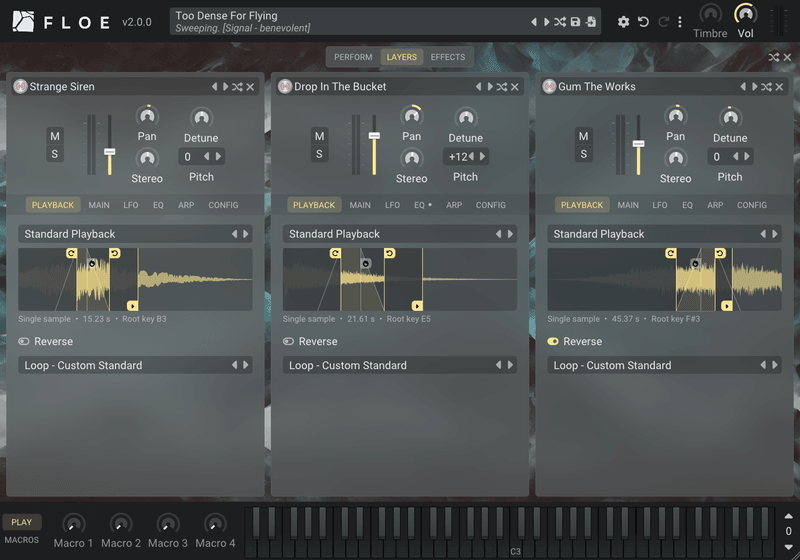Viewport: 800px width, 560px height.
Task: Click the Macro 1 knob
Action: pos(73,523)
